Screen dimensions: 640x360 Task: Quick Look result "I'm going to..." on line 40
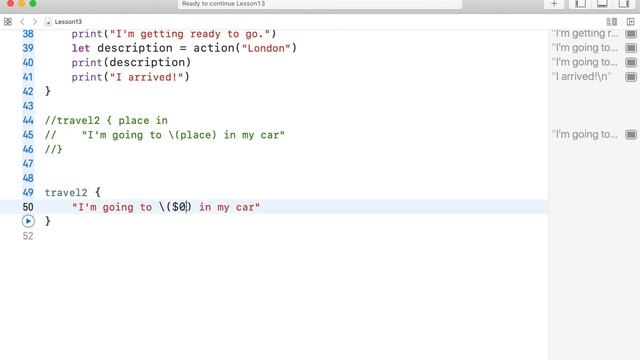tap(631, 62)
